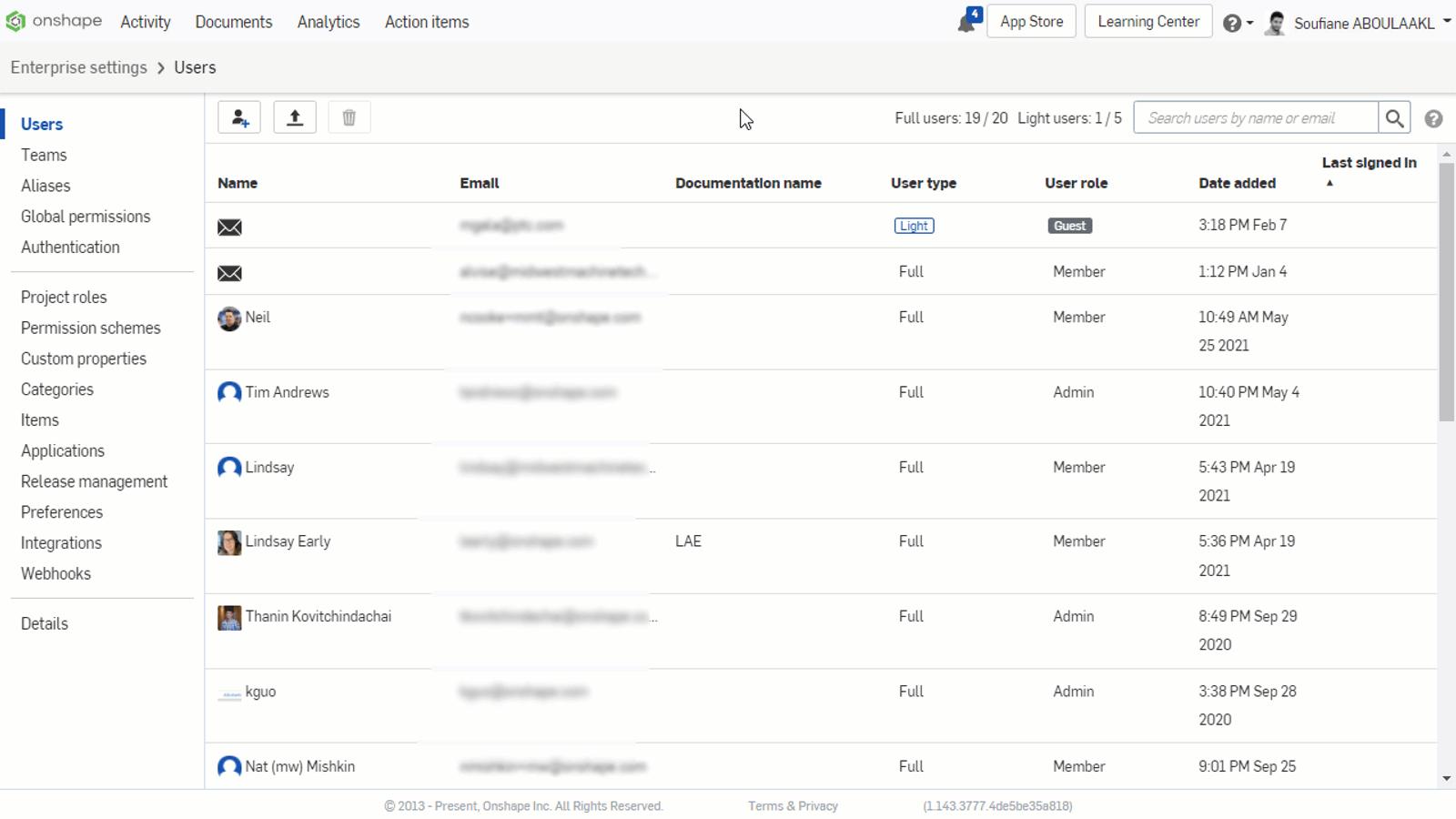This screenshot has width=1456, height=819.
Task: Open the notifications bell icon
Action: (x=967, y=22)
